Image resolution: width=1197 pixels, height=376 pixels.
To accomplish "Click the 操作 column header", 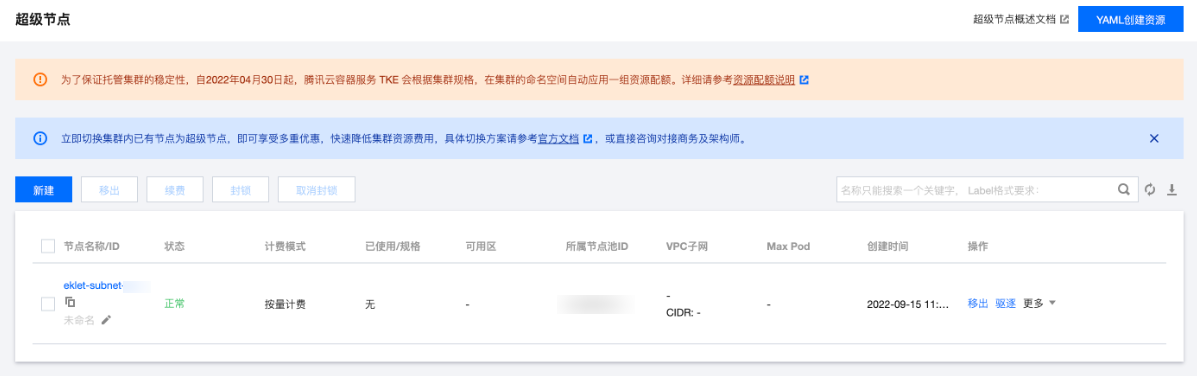I will (978, 246).
